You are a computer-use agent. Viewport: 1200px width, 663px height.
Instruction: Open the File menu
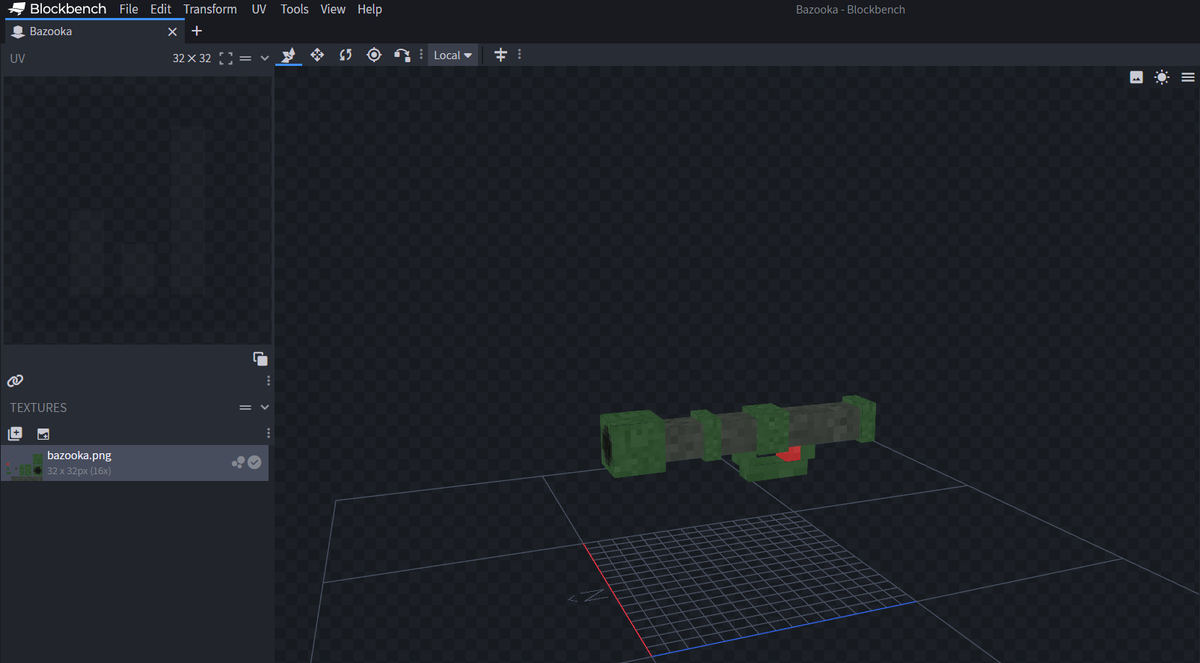click(128, 9)
